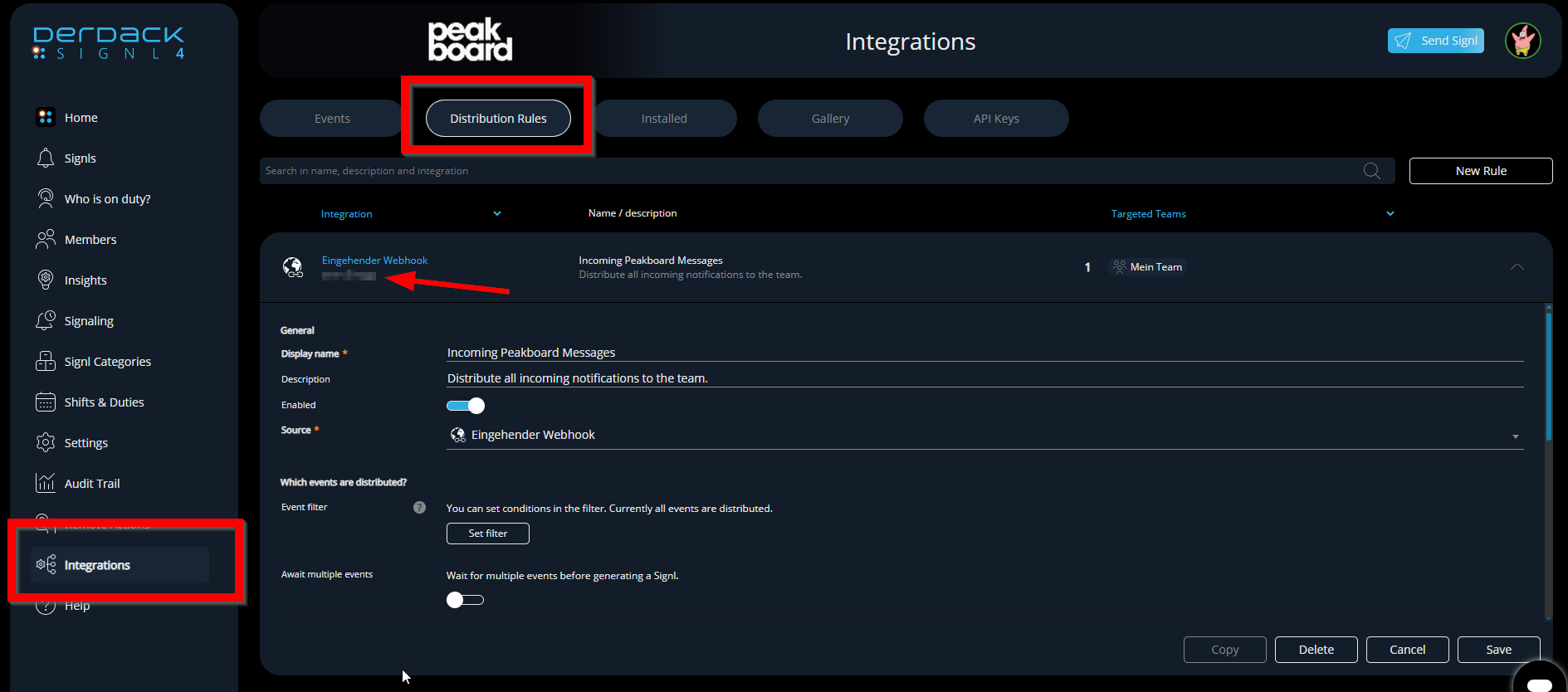
Task: Click the Audit Trail chart icon
Action: (x=46, y=483)
